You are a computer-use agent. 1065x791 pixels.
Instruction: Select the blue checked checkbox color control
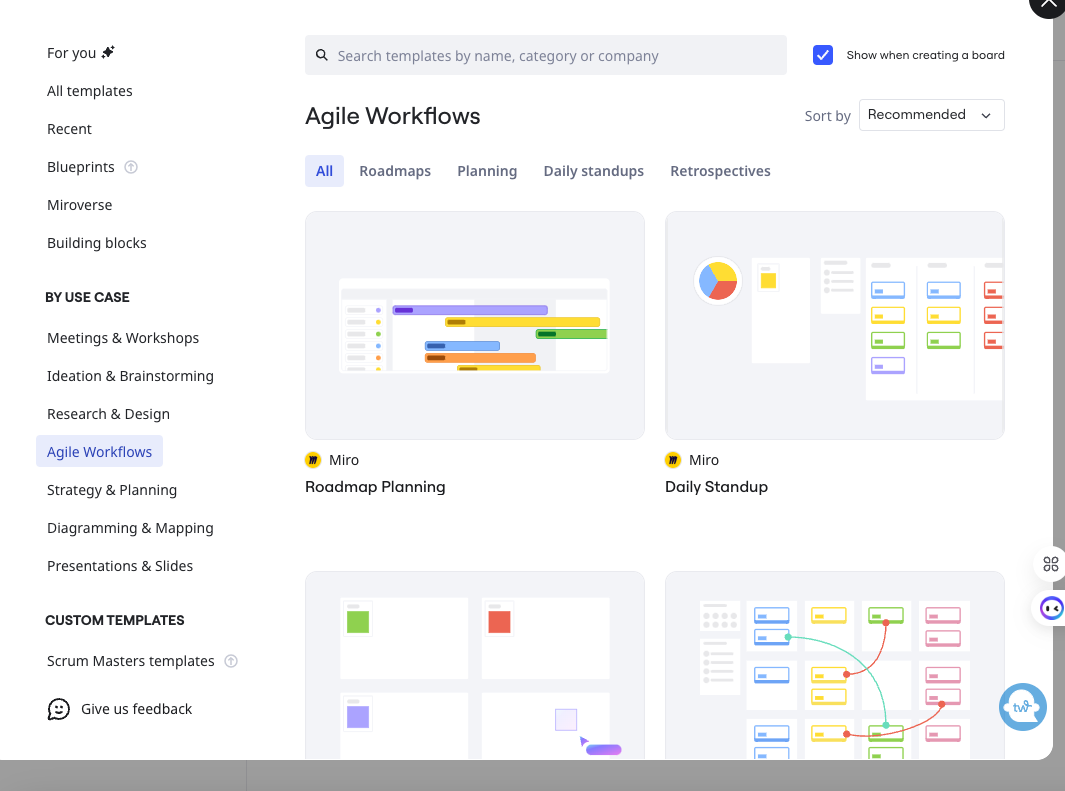click(822, 55)
